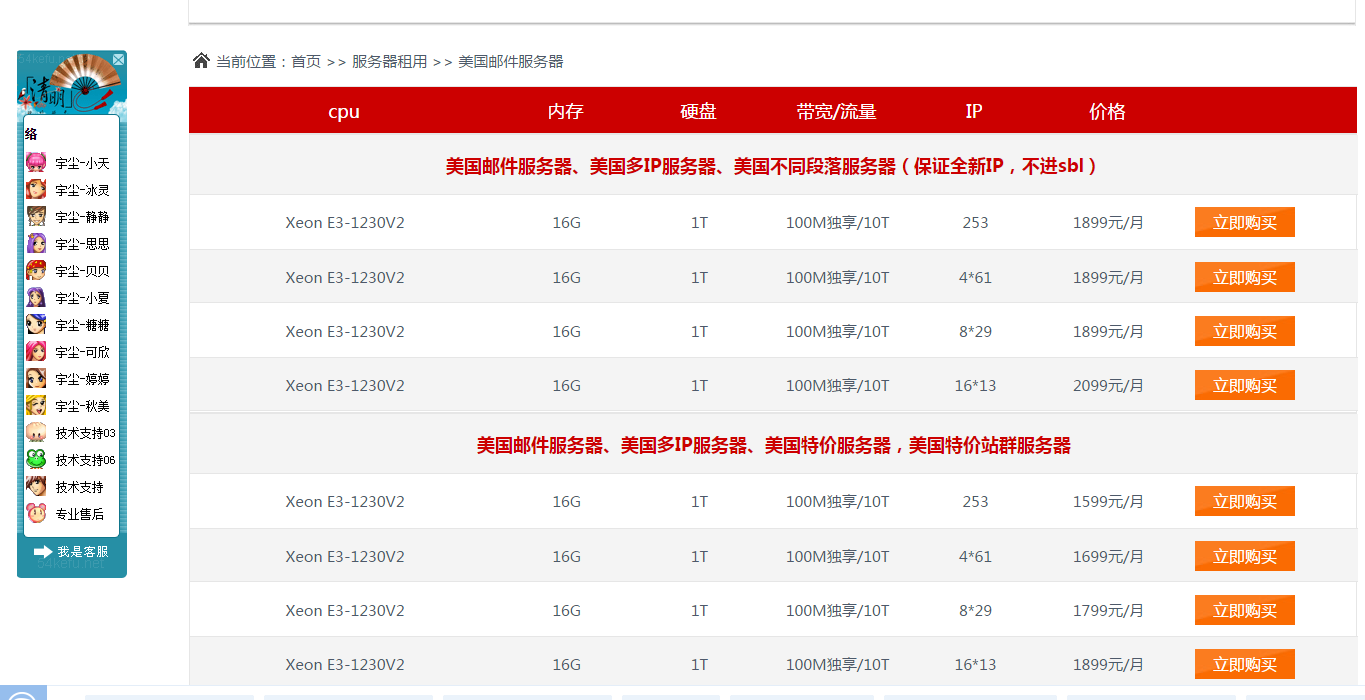Click the frog avatar for 技术支持06
The image size is (1365, 700).
pos(36,460)
